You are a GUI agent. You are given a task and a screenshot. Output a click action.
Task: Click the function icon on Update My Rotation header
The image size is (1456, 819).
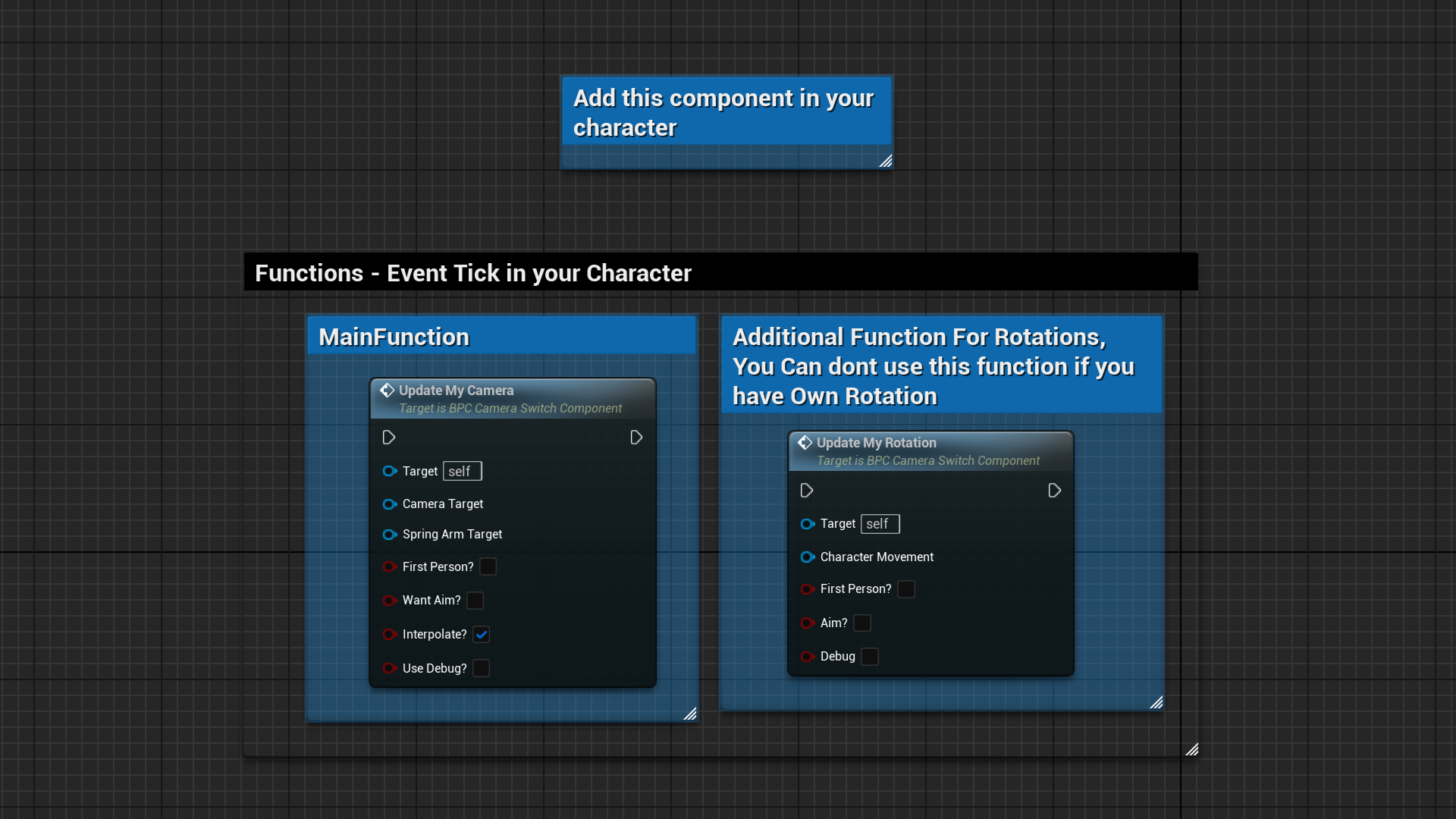click(x=805, y=442)
